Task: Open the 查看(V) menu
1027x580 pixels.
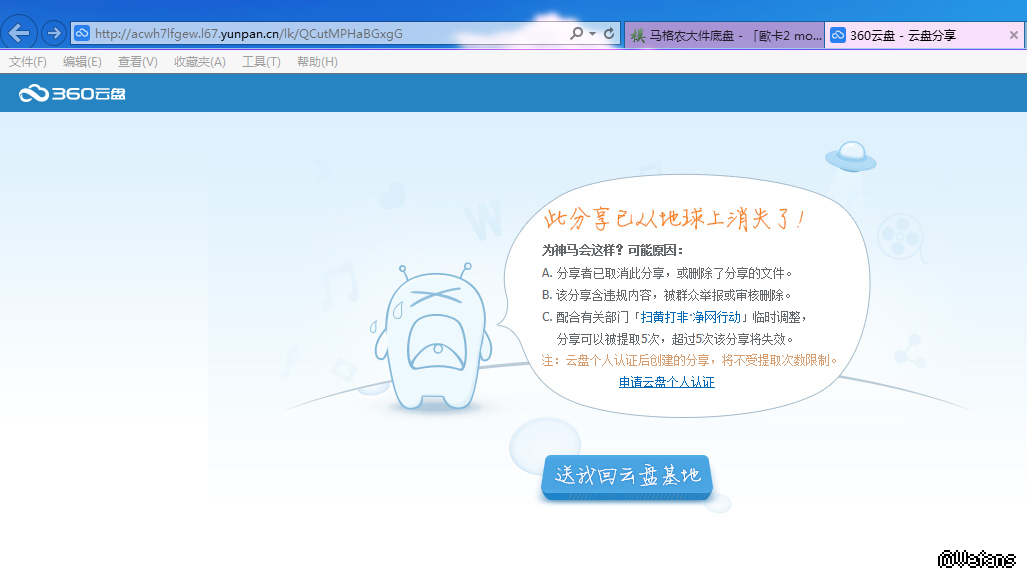Action: tap(138, 62)
